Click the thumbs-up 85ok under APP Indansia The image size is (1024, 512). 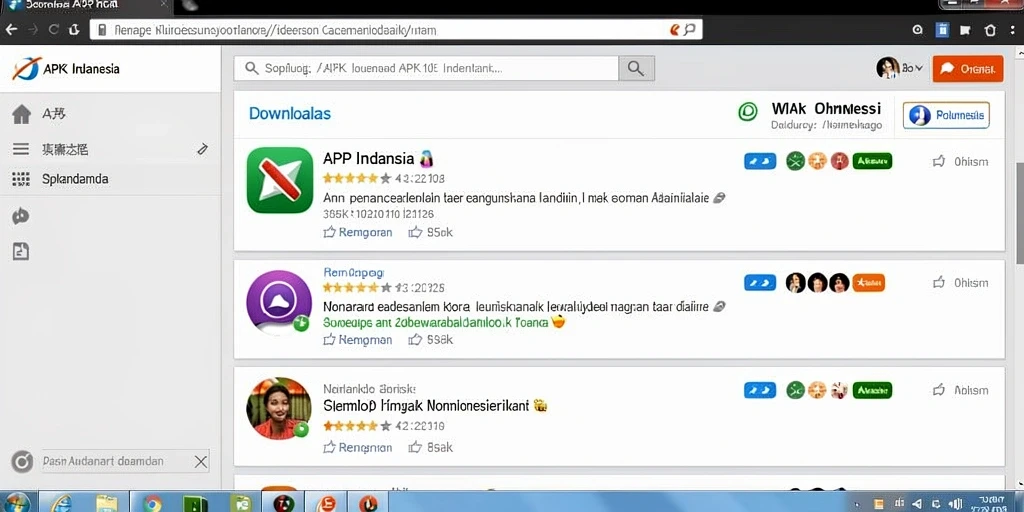point(430,232)
